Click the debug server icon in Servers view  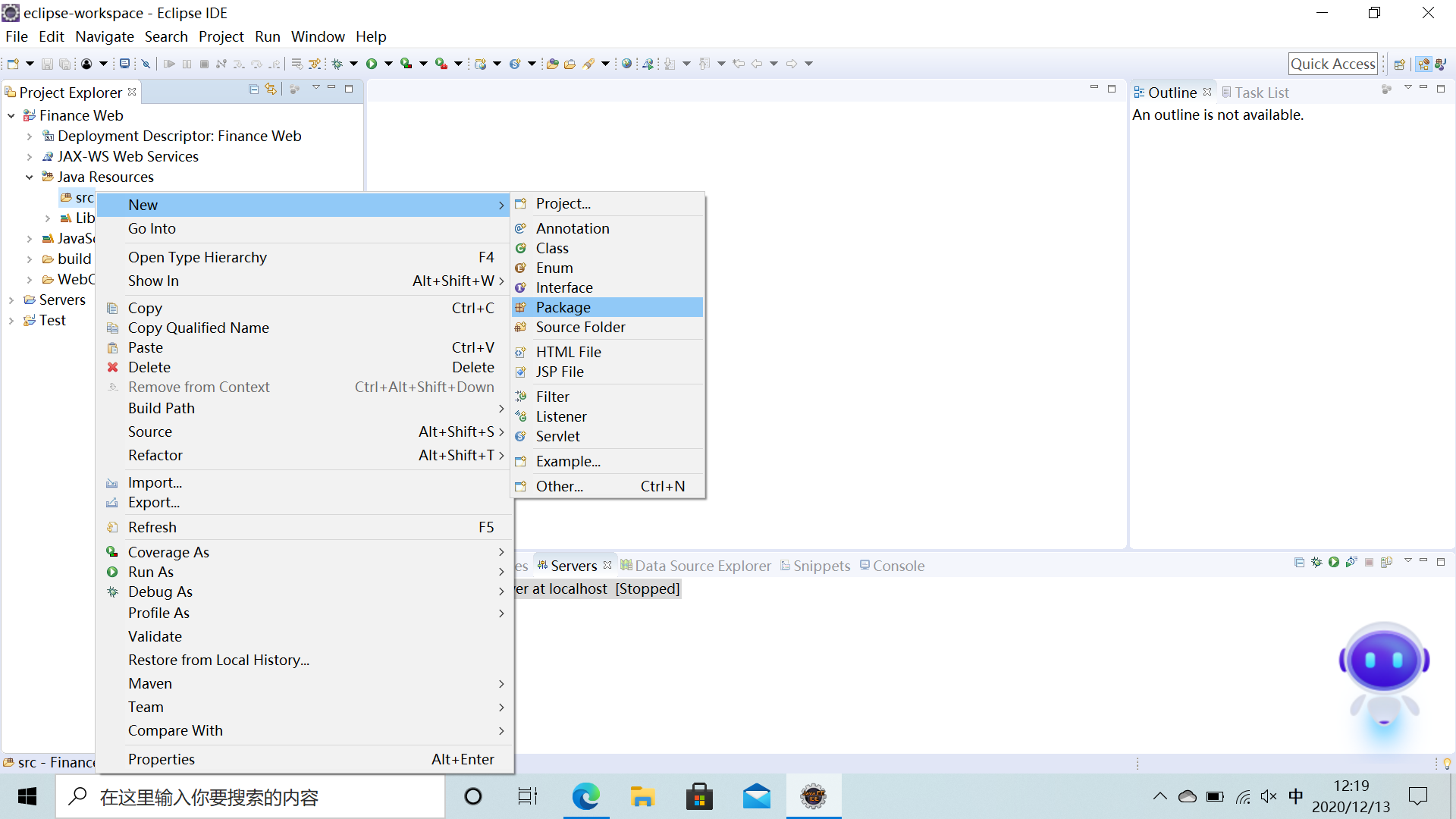click(1316, 562)
